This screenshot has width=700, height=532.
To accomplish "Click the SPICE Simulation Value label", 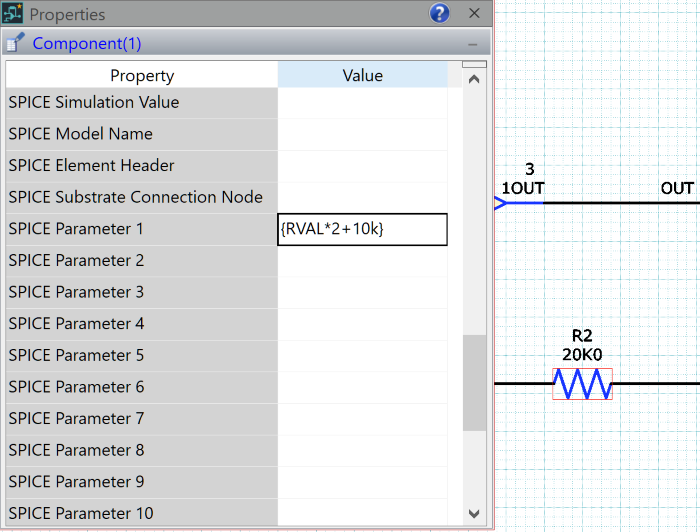I will click(x=94, y=102).
